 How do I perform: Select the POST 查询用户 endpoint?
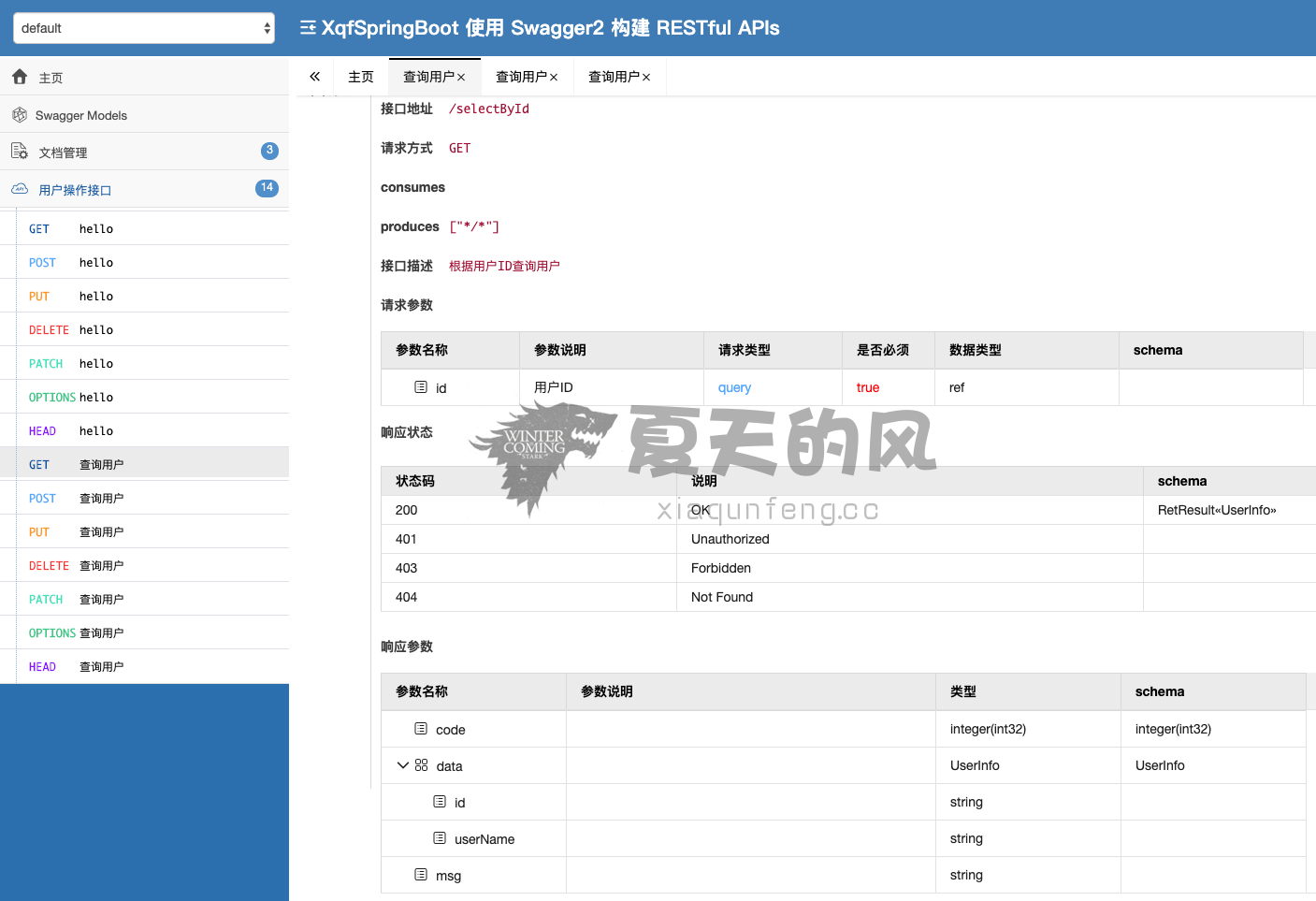point(144,498)
